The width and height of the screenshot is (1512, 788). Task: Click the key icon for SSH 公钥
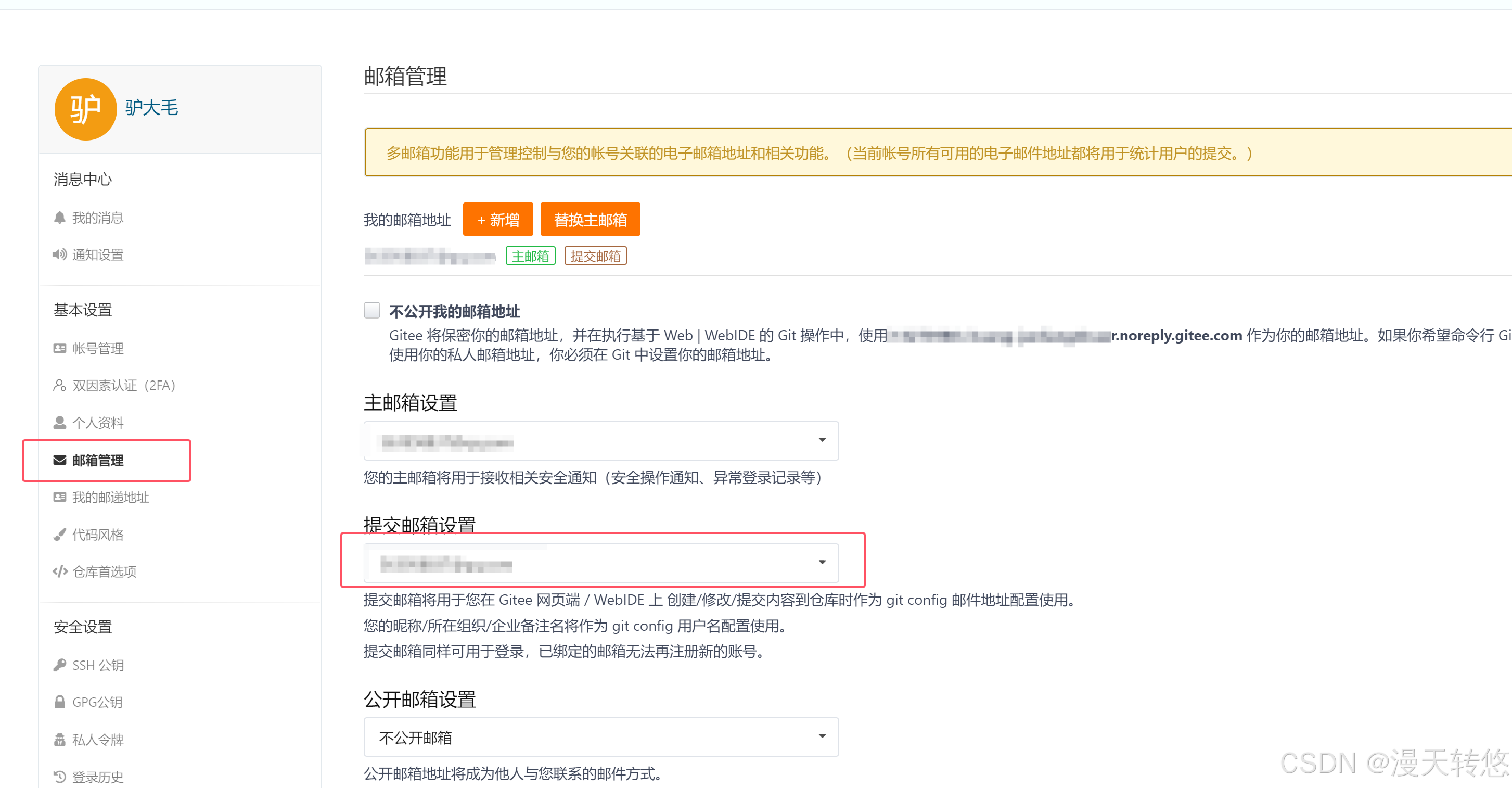pos(59,665)
